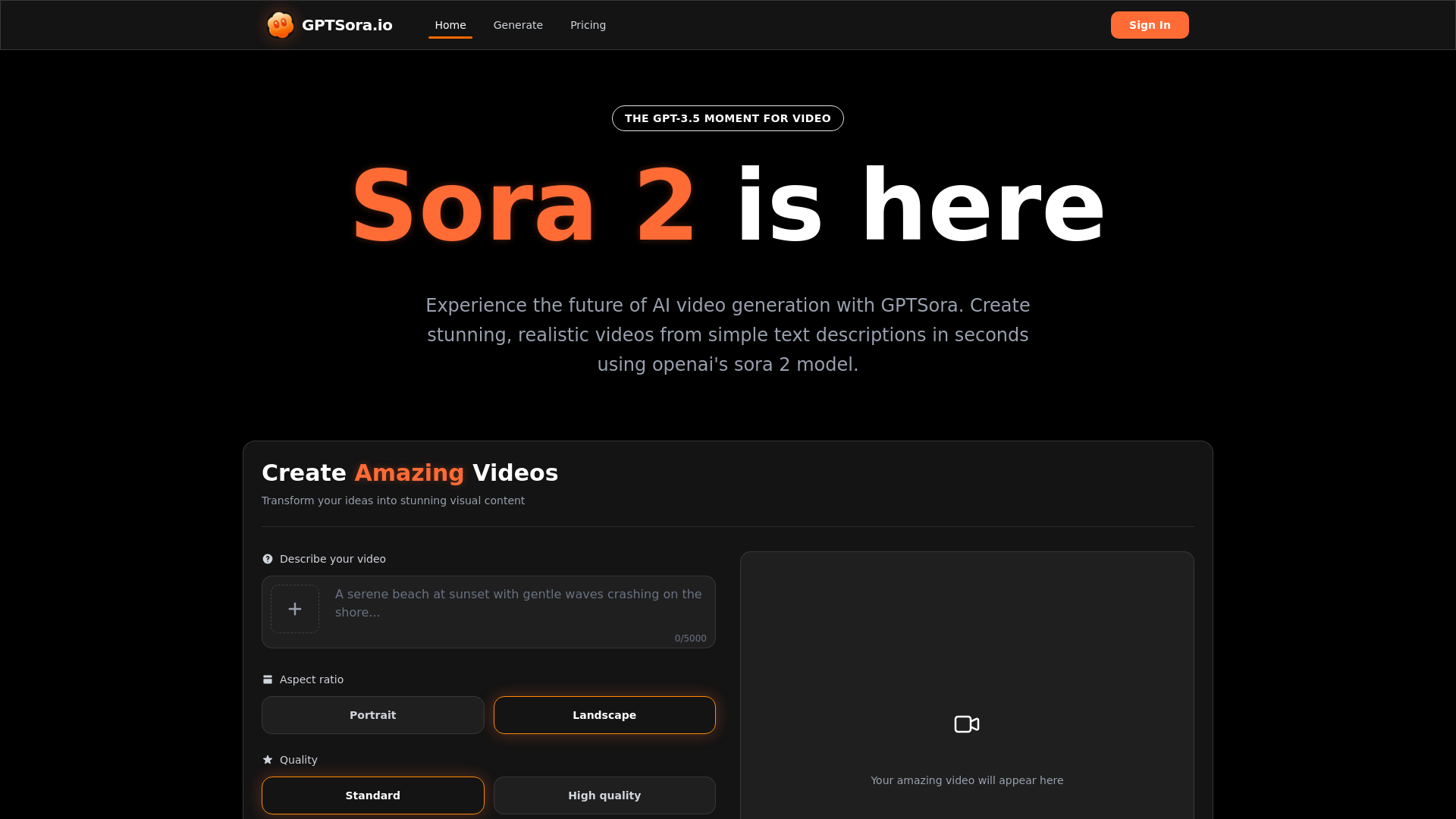
Task: Click the 0/5000 character counter
Action: [x=690, y=639]
